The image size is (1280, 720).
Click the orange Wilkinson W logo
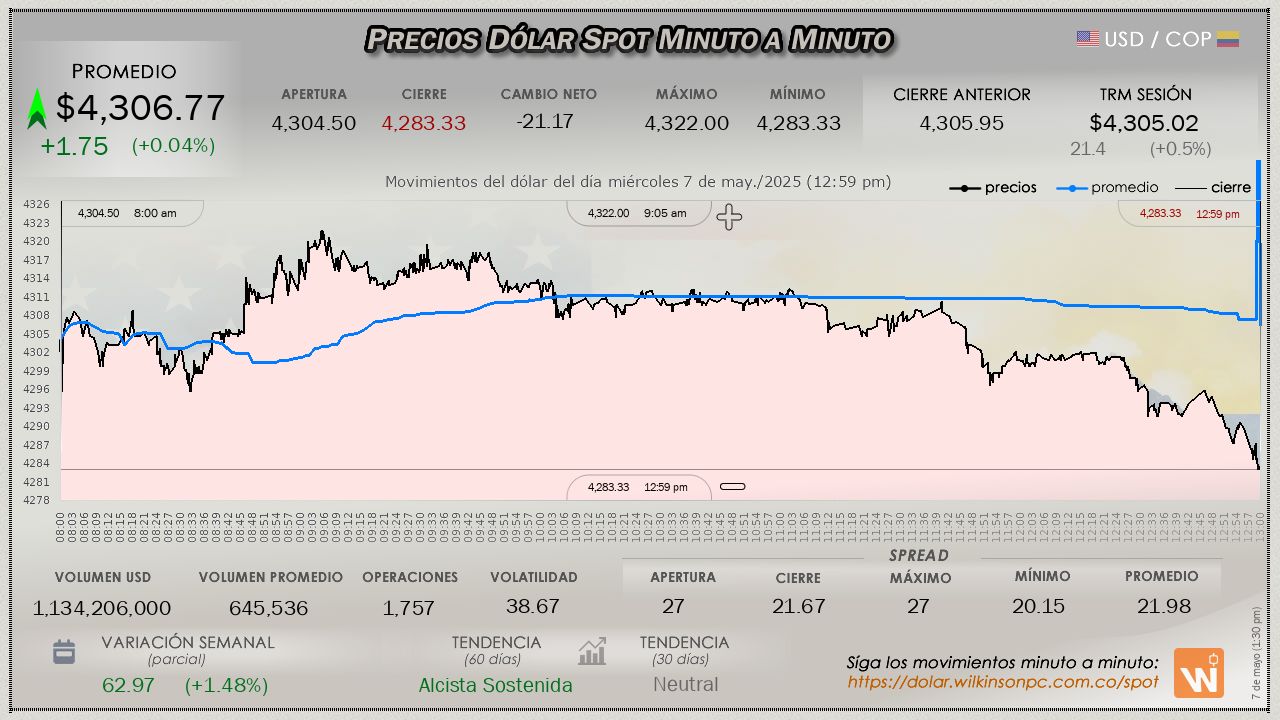[x=1198, y=672]
